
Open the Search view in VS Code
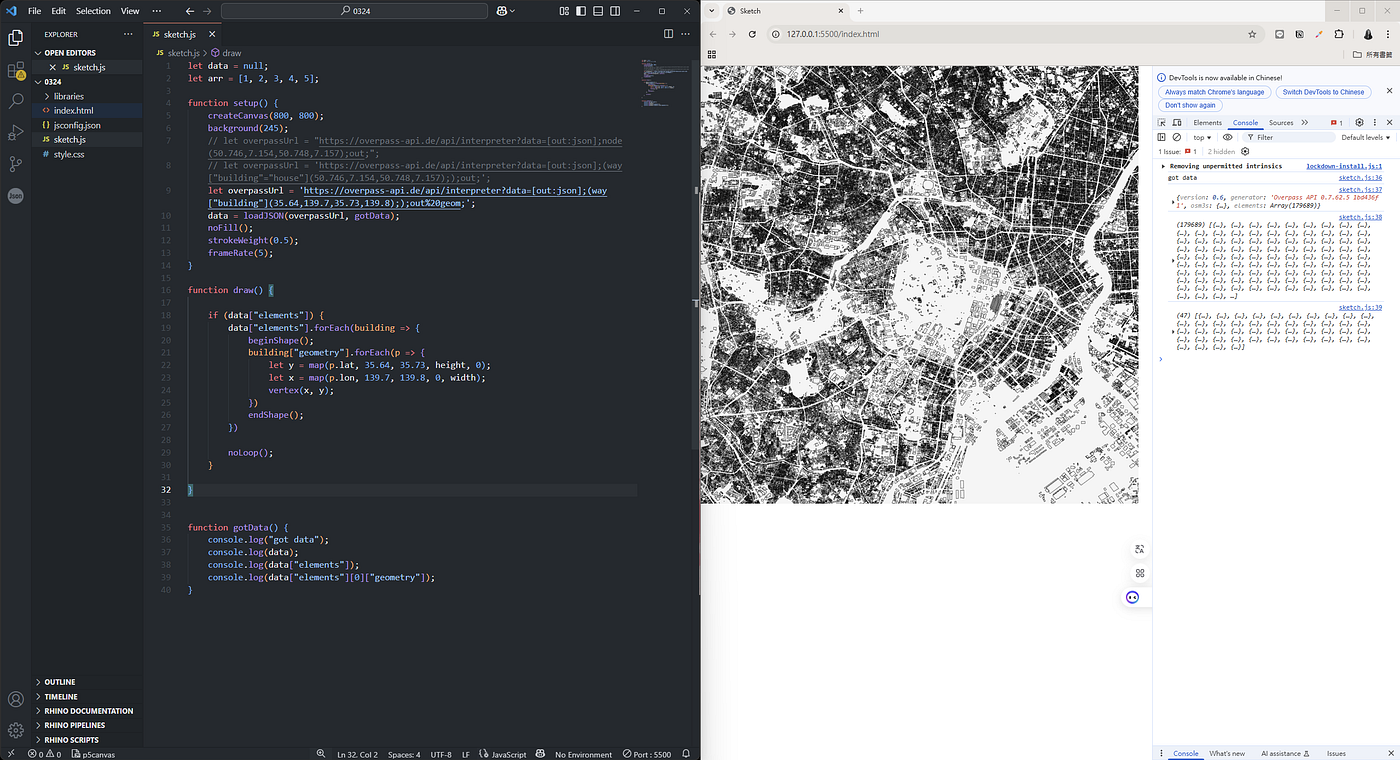[x=15, y=101]
